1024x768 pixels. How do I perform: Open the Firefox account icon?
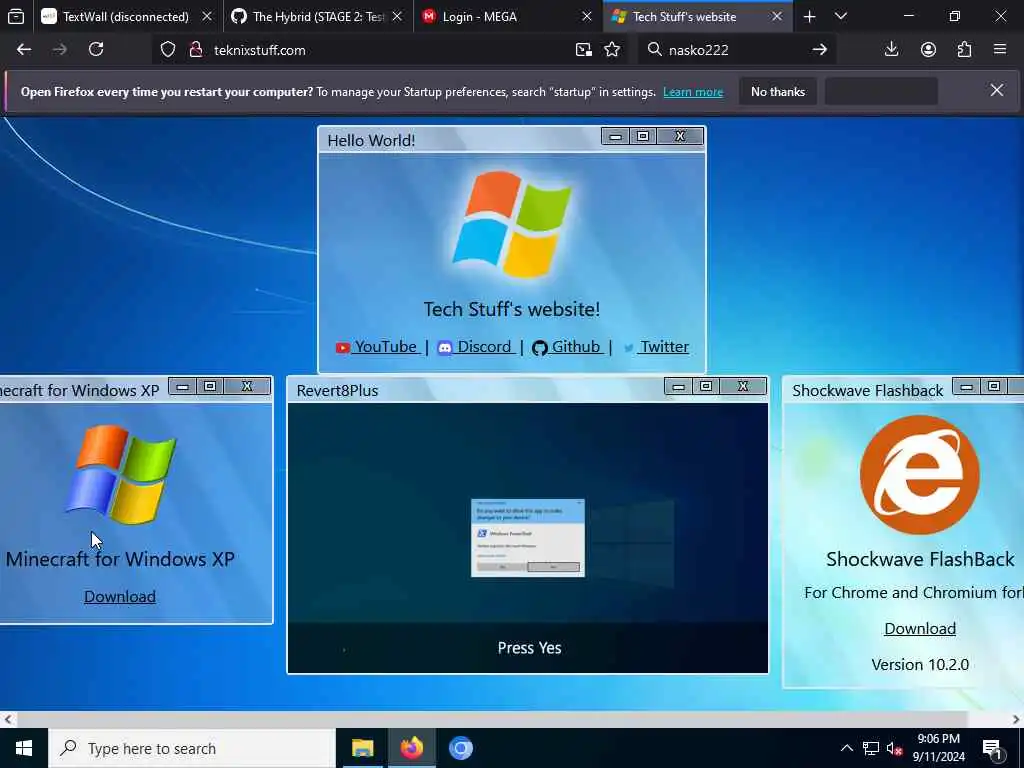[928, 50]
